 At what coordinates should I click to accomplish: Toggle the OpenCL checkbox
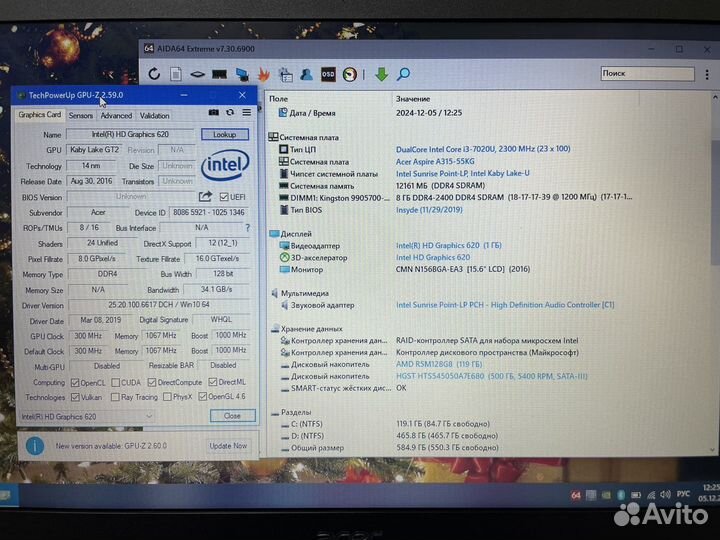click(x=75, y=382)
